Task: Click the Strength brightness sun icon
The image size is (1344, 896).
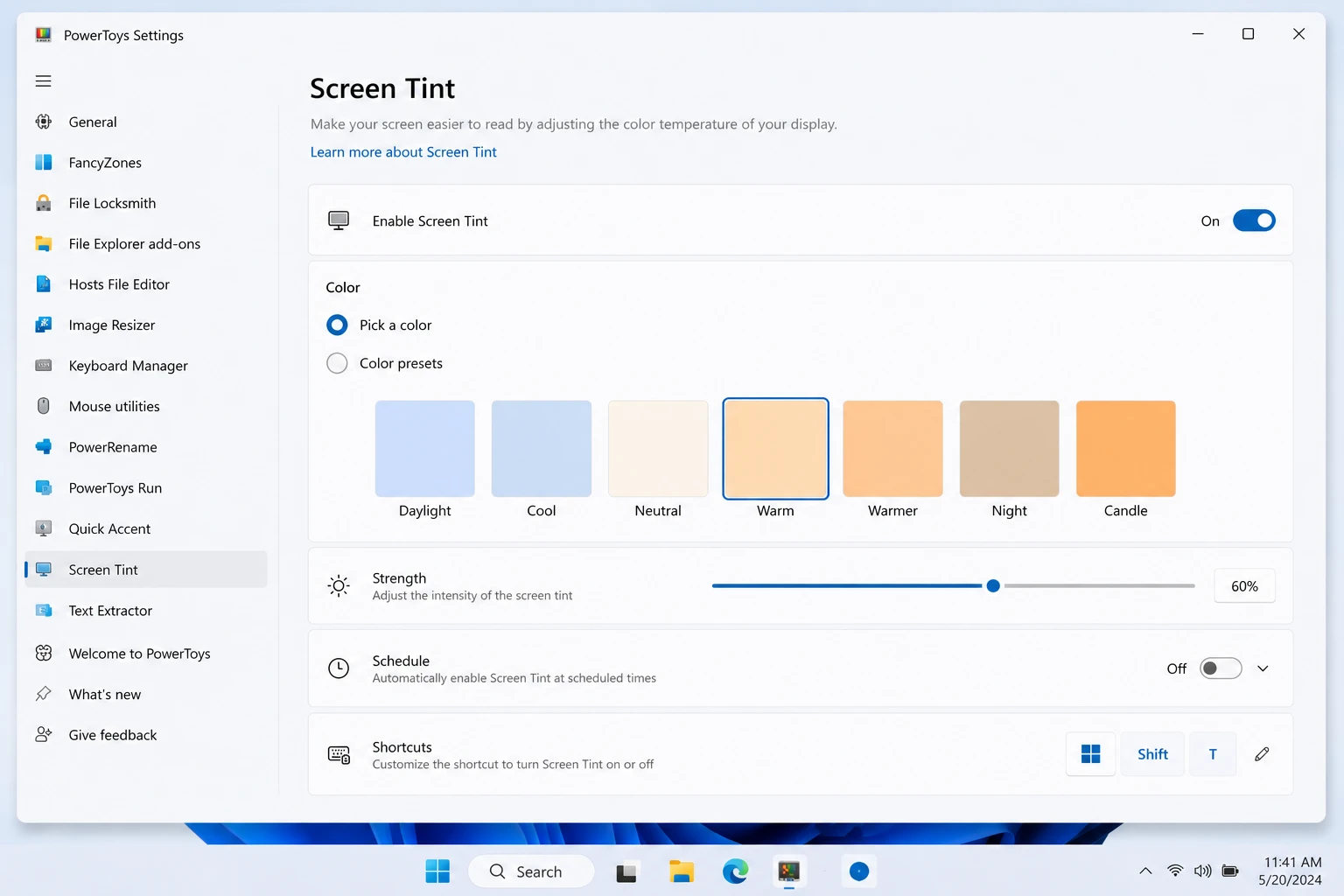Action: [x=339, y=586]
